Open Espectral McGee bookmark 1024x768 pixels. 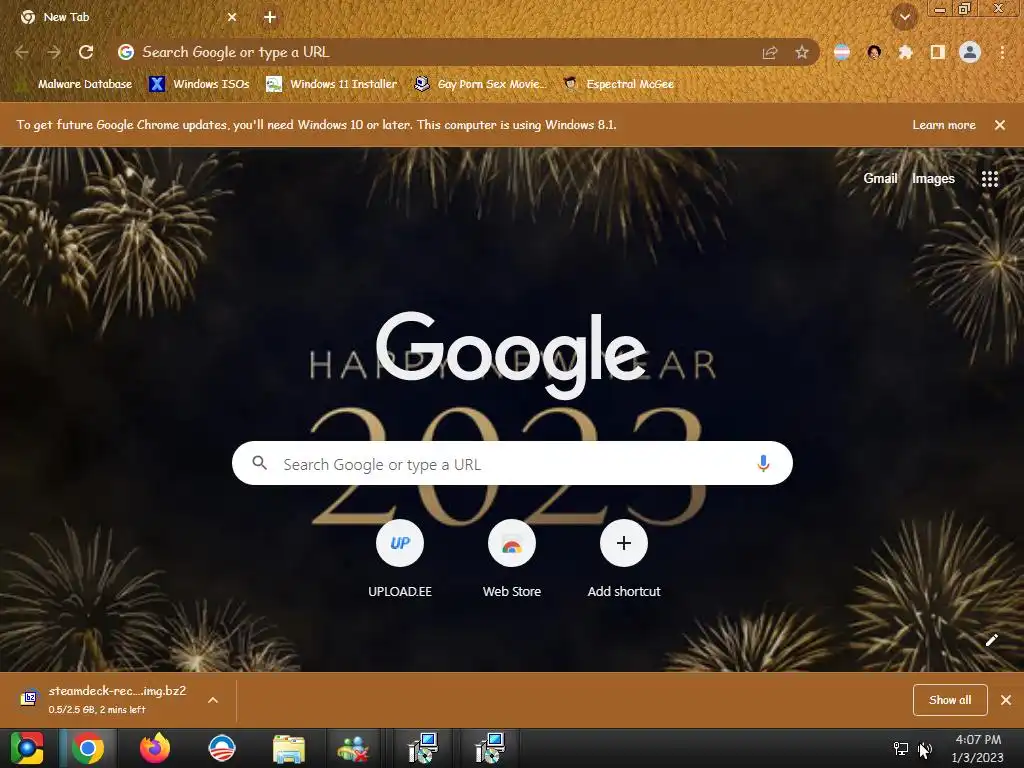click(x=619, y=84)
